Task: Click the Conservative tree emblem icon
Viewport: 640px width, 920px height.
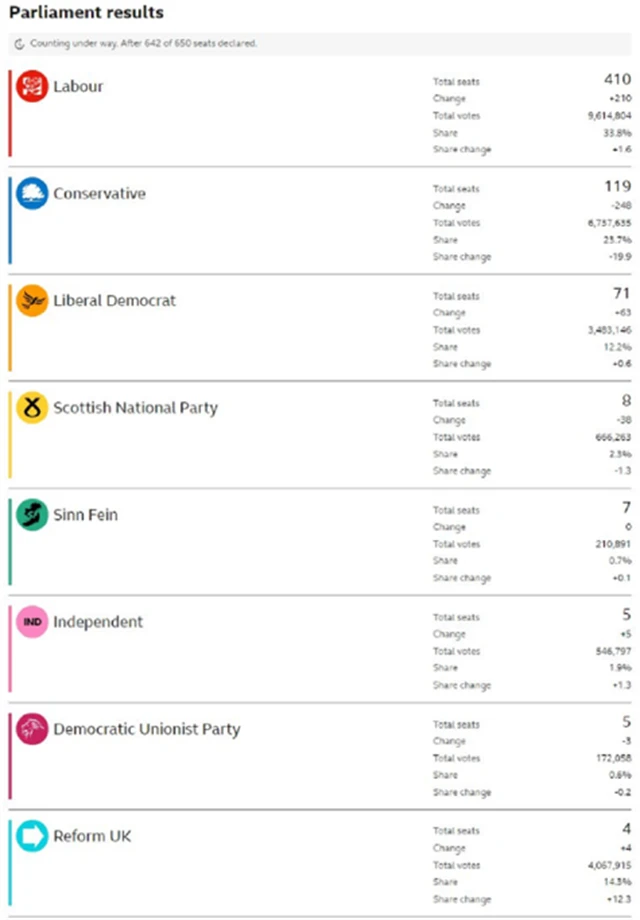Action: (32, 193)
